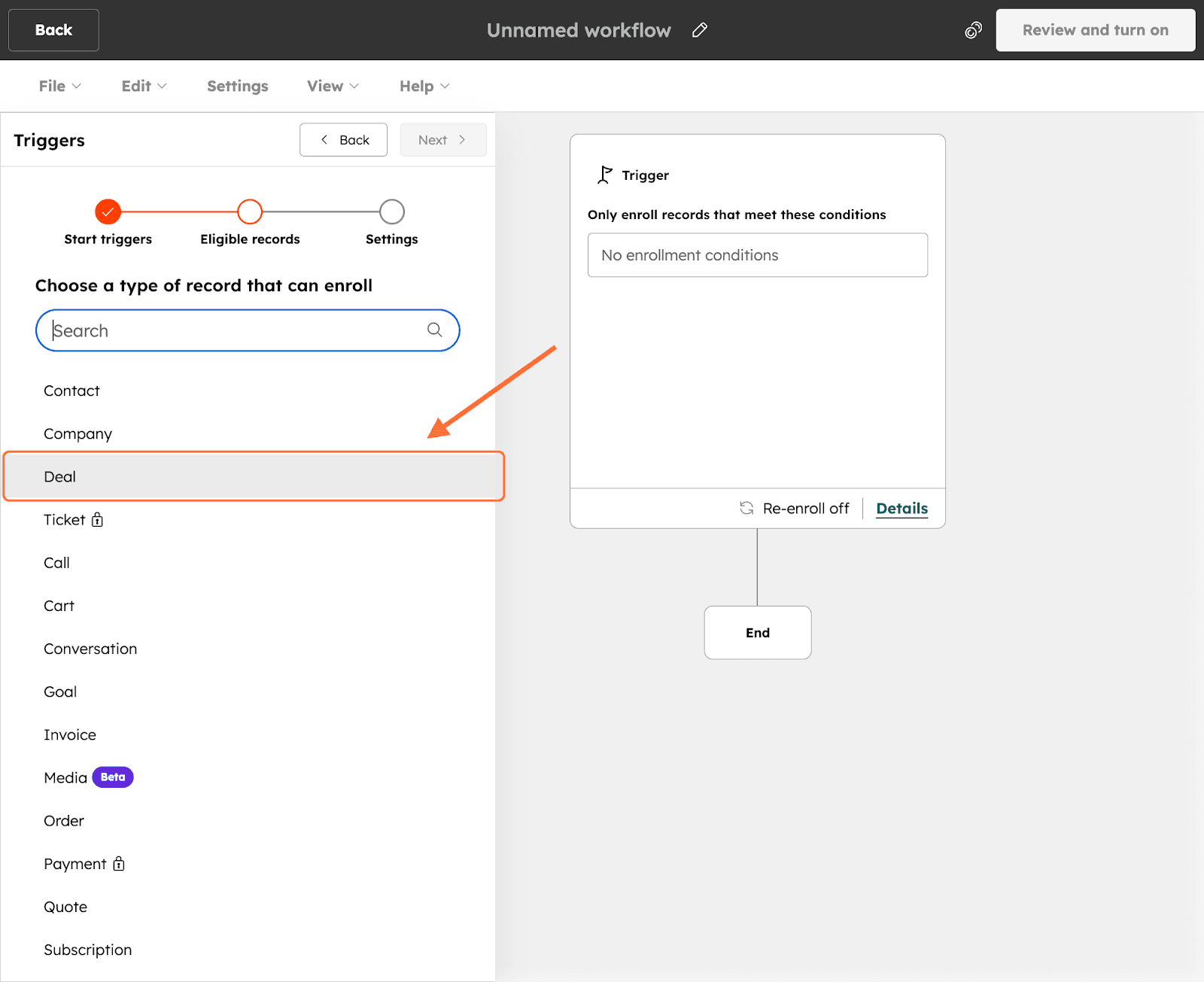Click the pencil icon to rename workflow
The width and height of the screenshot is (1204, 982).
[x=700, y=30]
